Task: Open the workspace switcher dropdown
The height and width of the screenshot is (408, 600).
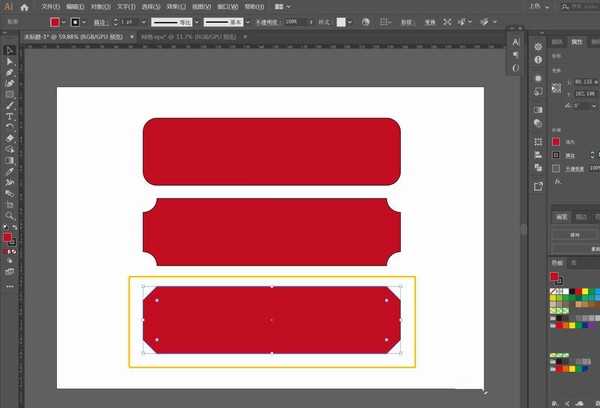Action: 282,7
